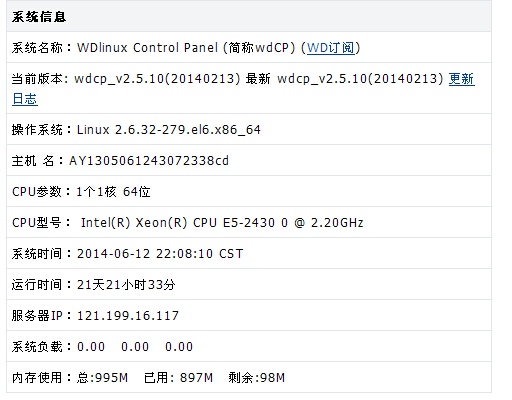The height and width of the screenshot is (400, 512).
Task: Open the WD订阅 subscription link
Action: (x=331, y=48)
